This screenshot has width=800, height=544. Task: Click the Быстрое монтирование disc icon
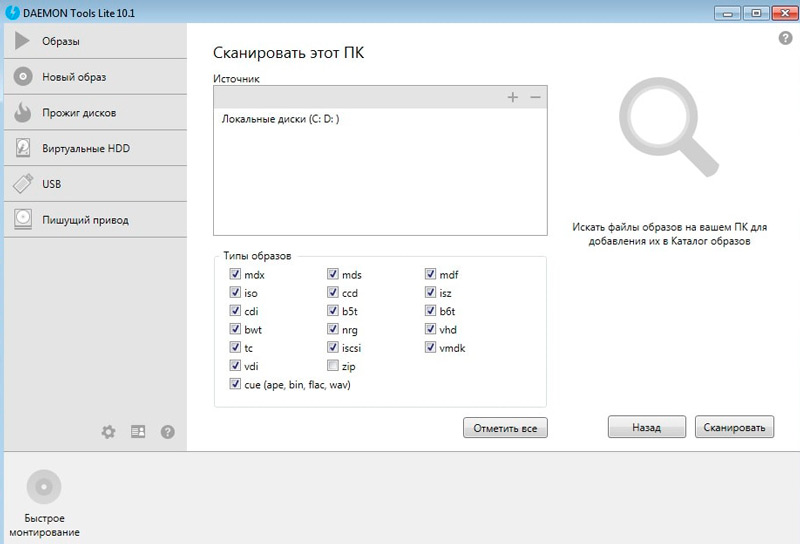point(44,487)
